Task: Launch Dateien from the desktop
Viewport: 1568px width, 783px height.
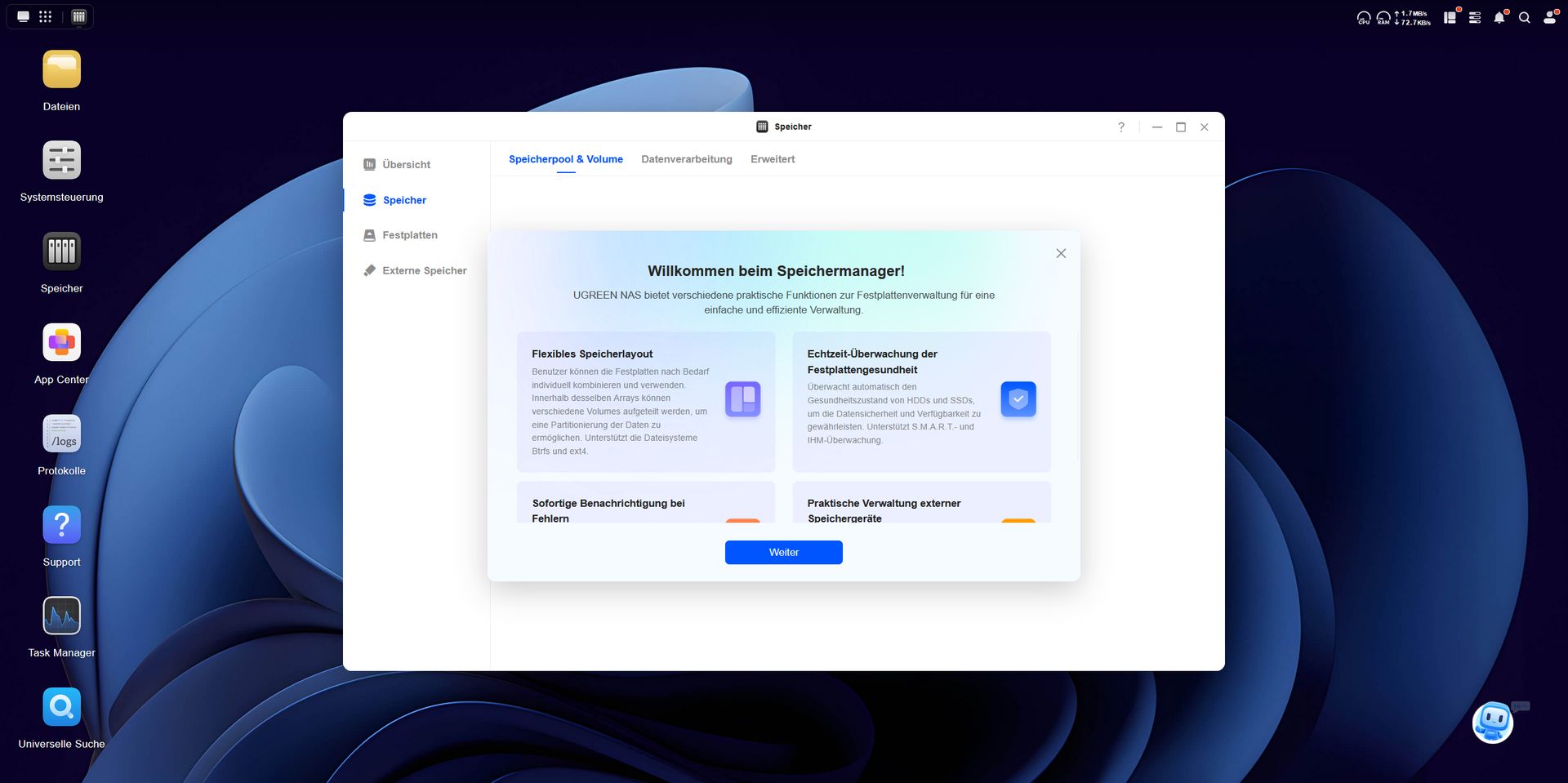Action: pos(61,69)
